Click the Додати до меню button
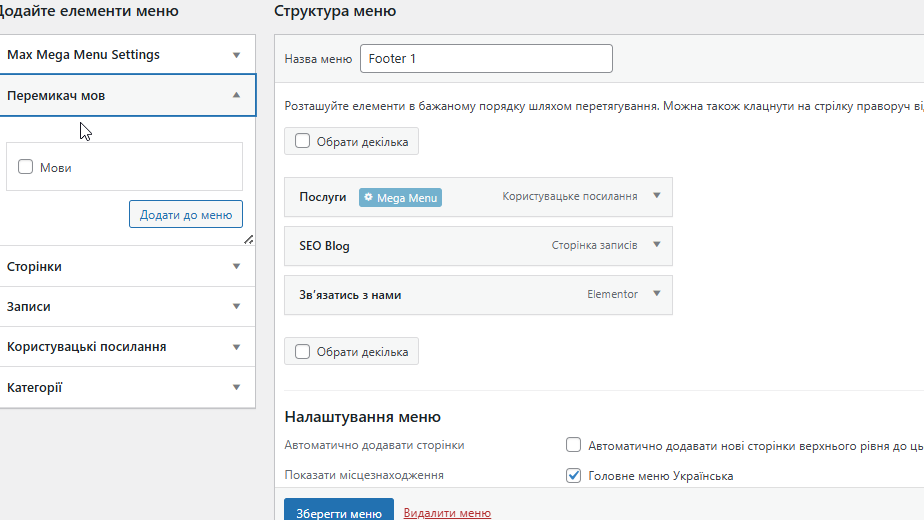Viewport: 924px width, 520px height. (186, 214)
